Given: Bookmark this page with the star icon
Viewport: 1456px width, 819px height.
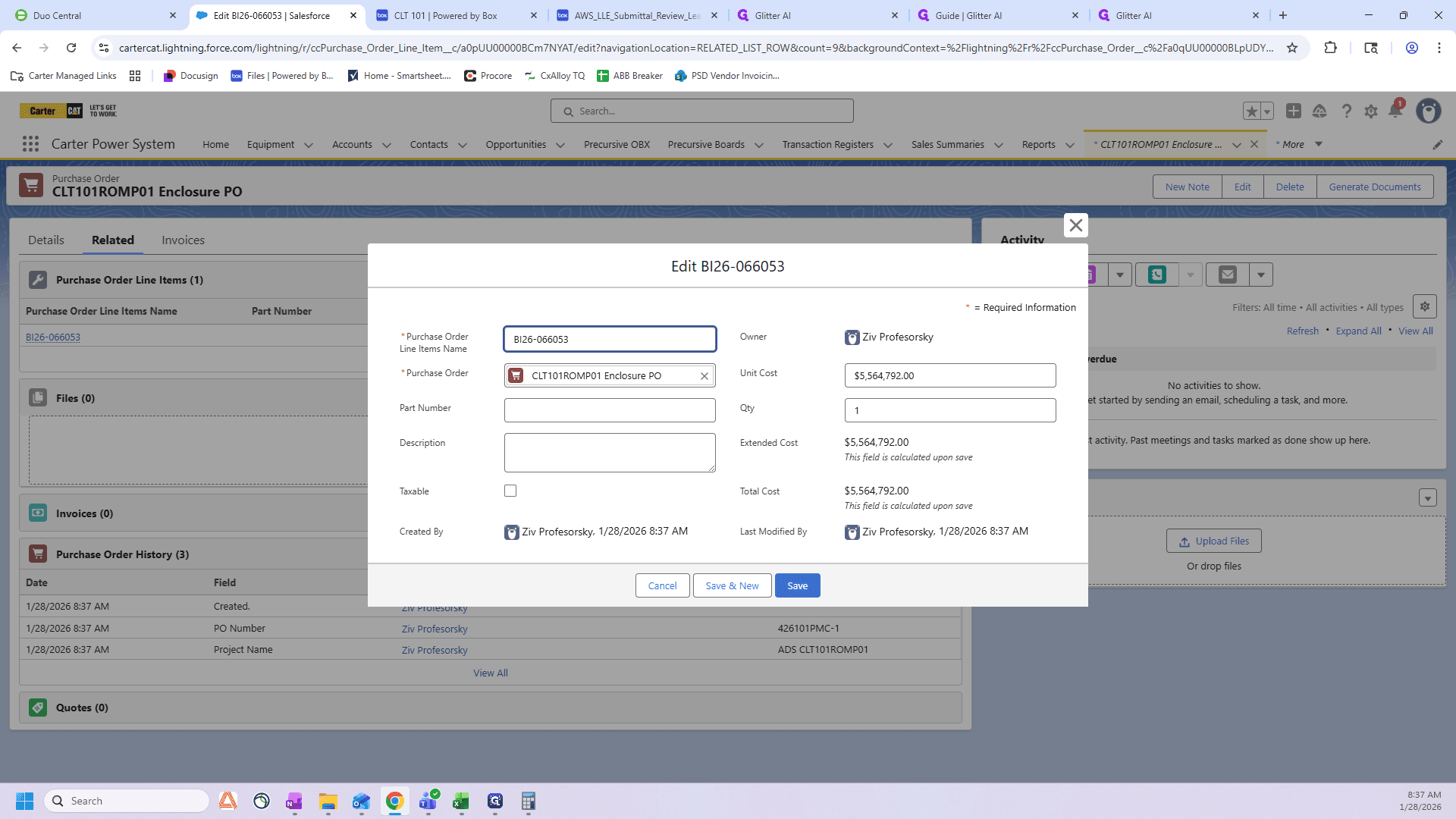Looking at the screenshot, I should coord(1292,48).
